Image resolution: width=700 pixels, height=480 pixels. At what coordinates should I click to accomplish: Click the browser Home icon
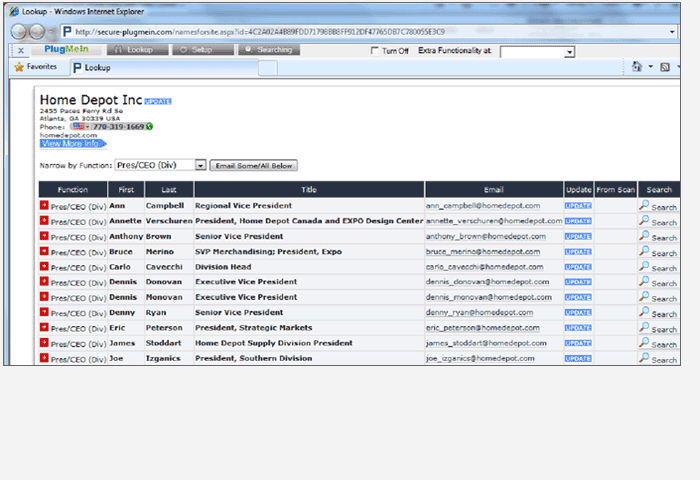click(637, 67)
